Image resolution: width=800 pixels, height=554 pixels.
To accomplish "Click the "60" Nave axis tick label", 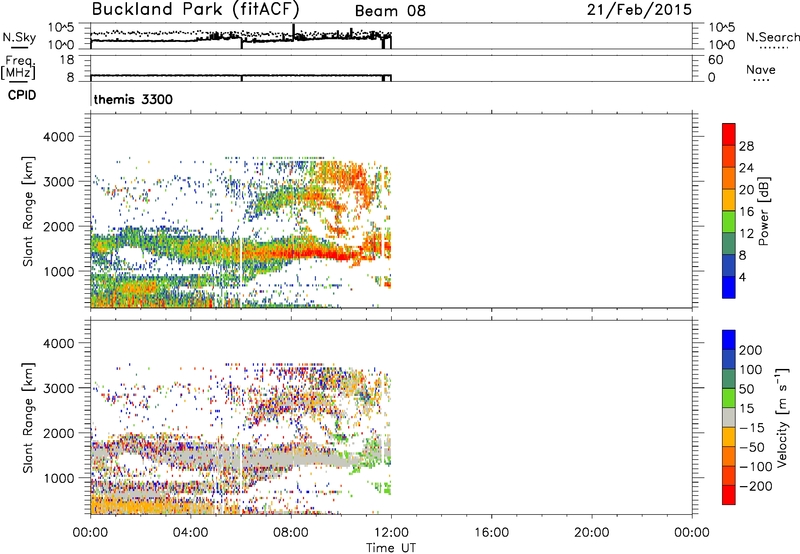I will (x=716, y=60).
